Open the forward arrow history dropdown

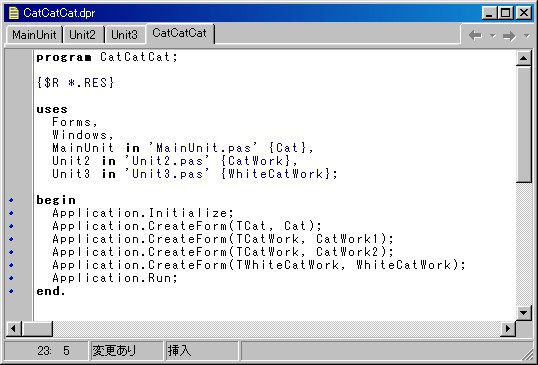coord(527,35)
